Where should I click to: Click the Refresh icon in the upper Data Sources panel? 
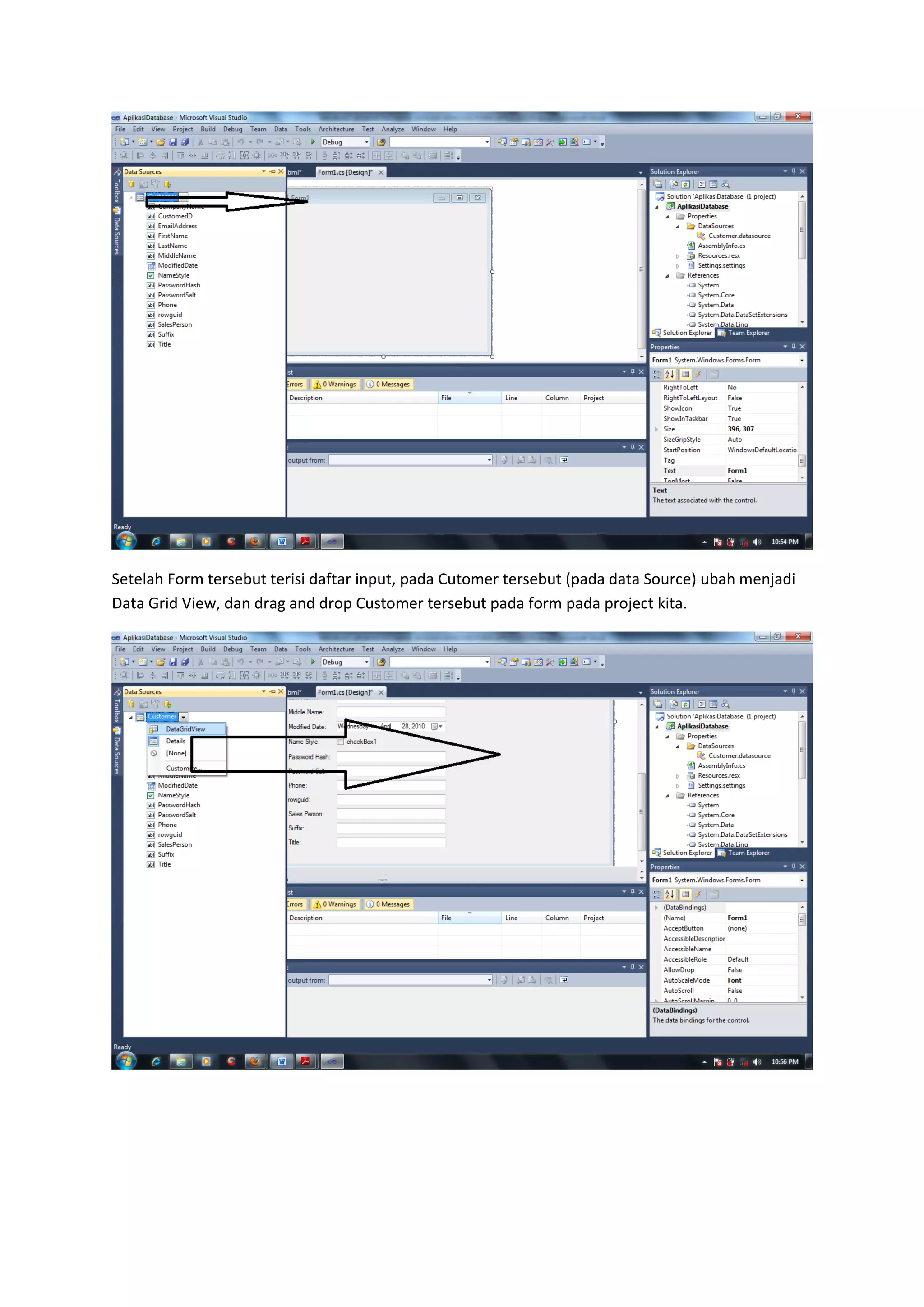(x=167, y=184)
